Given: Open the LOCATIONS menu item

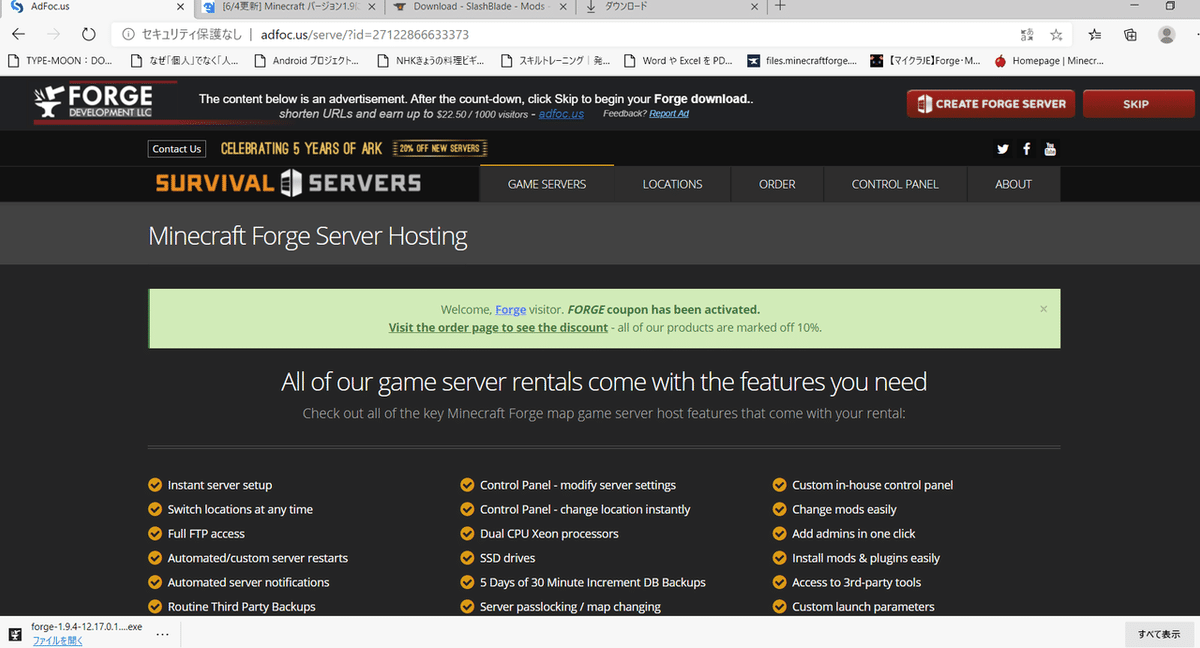Looking at the screenshot, I should click(x=672, y=184).
